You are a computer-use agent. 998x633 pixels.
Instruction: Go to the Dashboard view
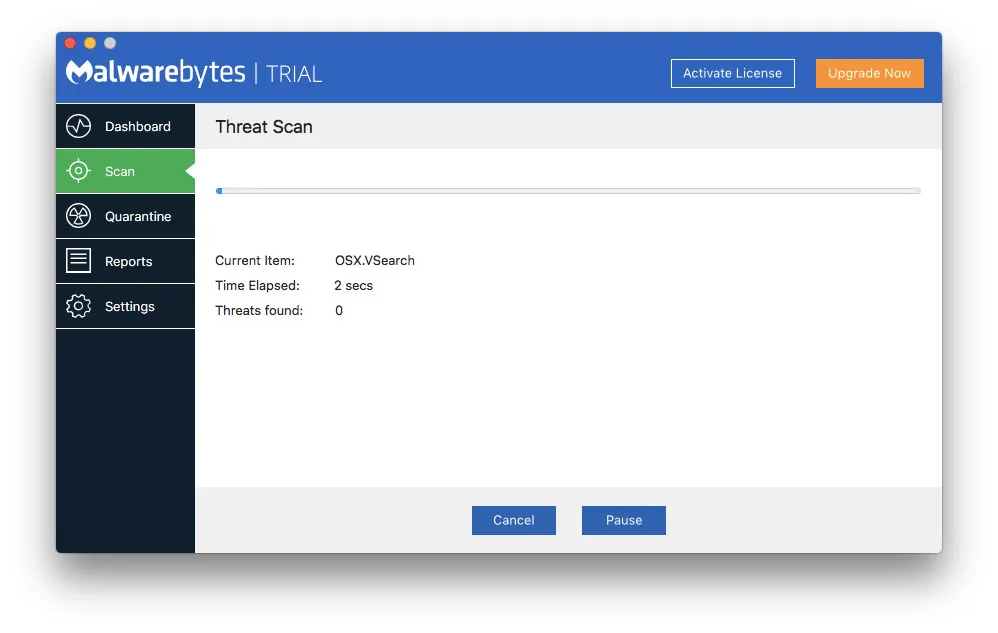[x=137, y=126]
